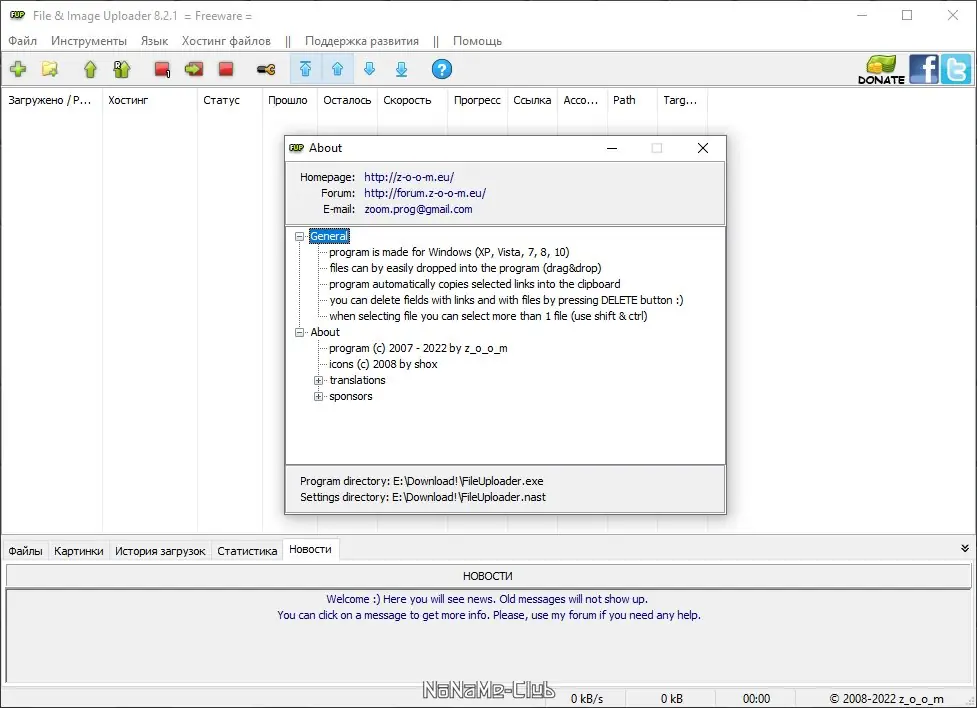Open the Инструменты menu
Image resolution: width=977 pixels, height=708 pixels.
click(x=88, y=41)
